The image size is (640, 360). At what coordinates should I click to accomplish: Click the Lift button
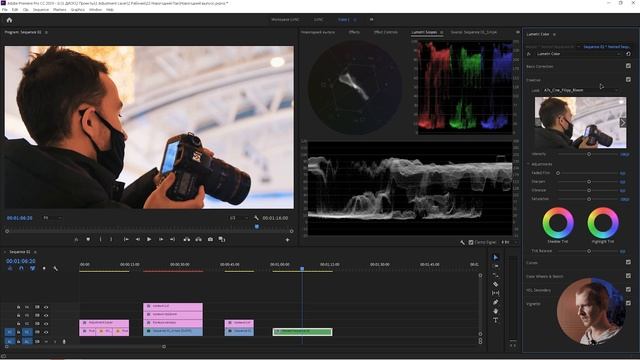(x=187, y=240)
